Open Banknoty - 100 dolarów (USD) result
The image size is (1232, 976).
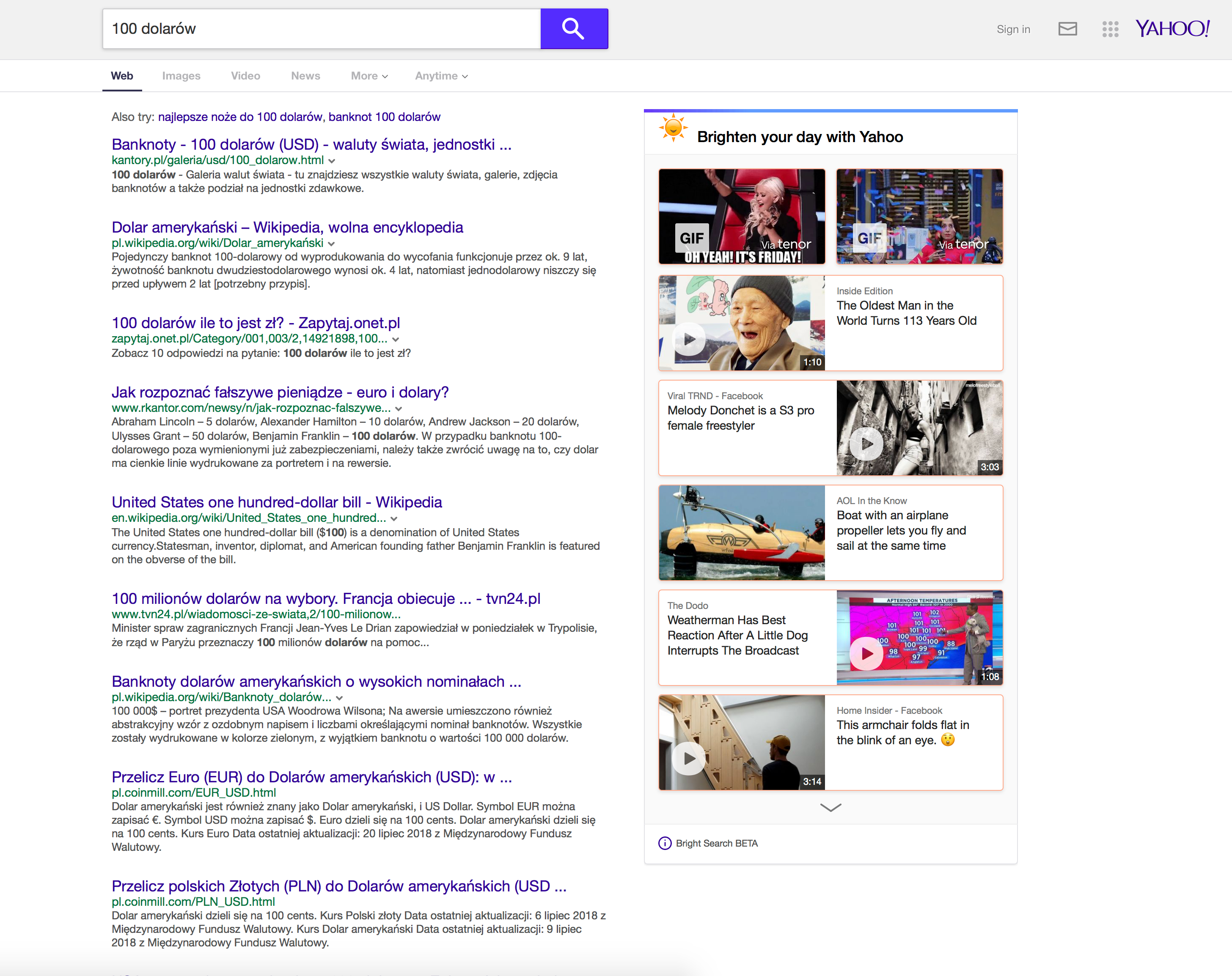[311, 145]
